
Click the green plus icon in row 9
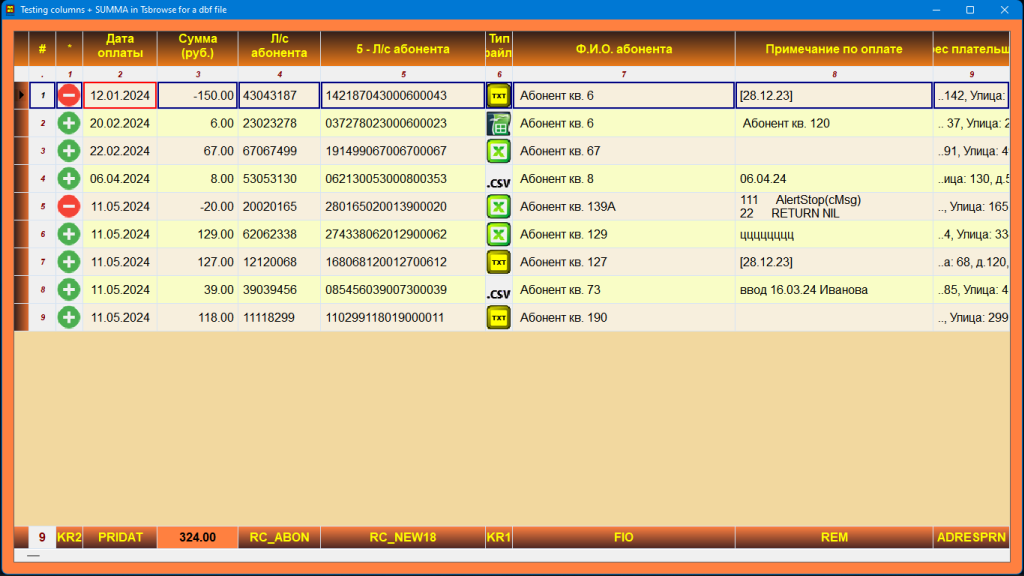(69, 317)
